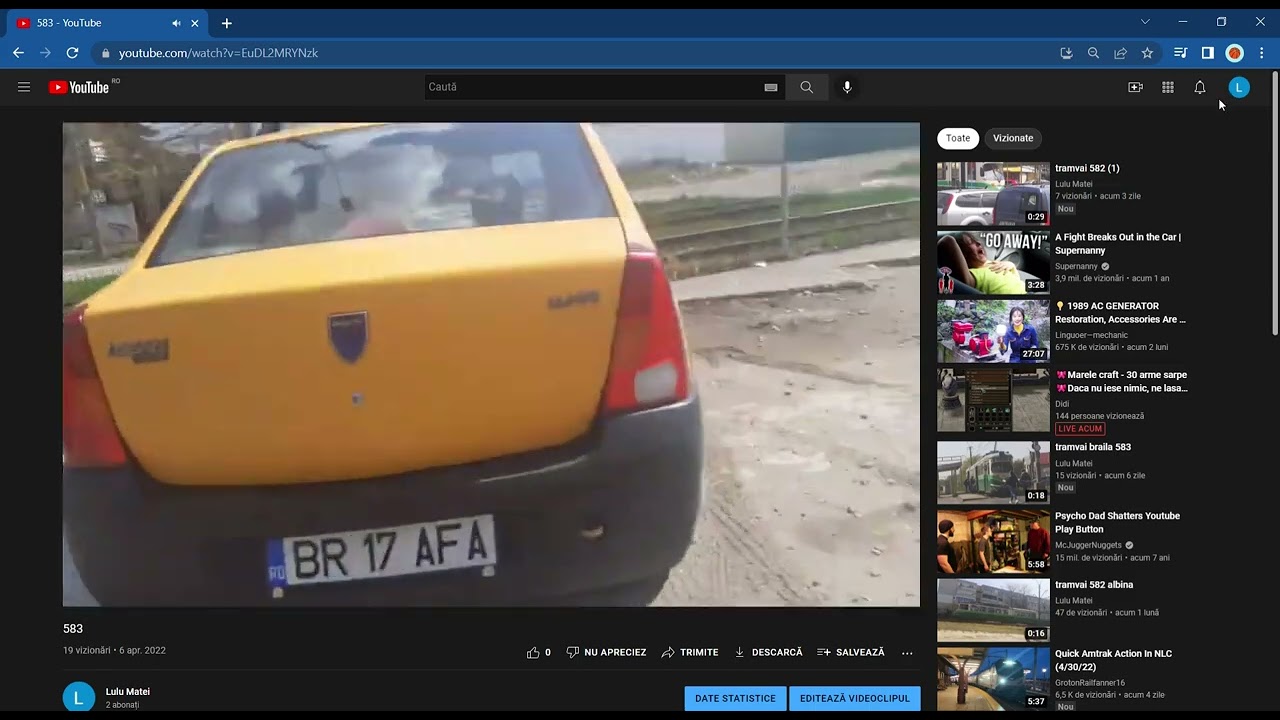Save video to playlist with SALVEAZĂ
Viewport: 1280px width, 720px height.
[x=851, y=652]
